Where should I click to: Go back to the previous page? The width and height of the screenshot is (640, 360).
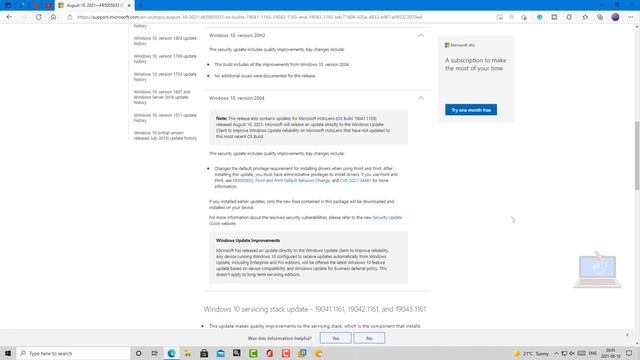pyautogui.click(x=9, y=17)
